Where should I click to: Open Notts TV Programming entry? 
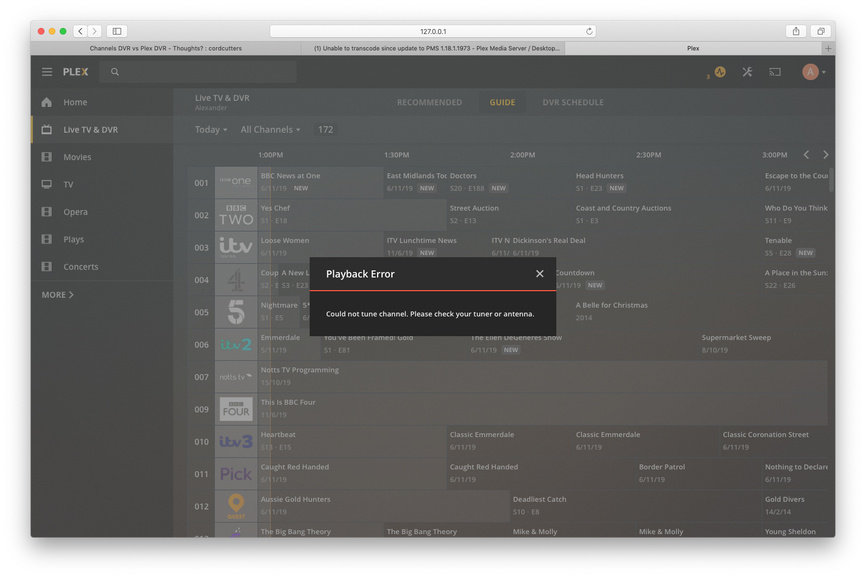[x=542, y=377]
